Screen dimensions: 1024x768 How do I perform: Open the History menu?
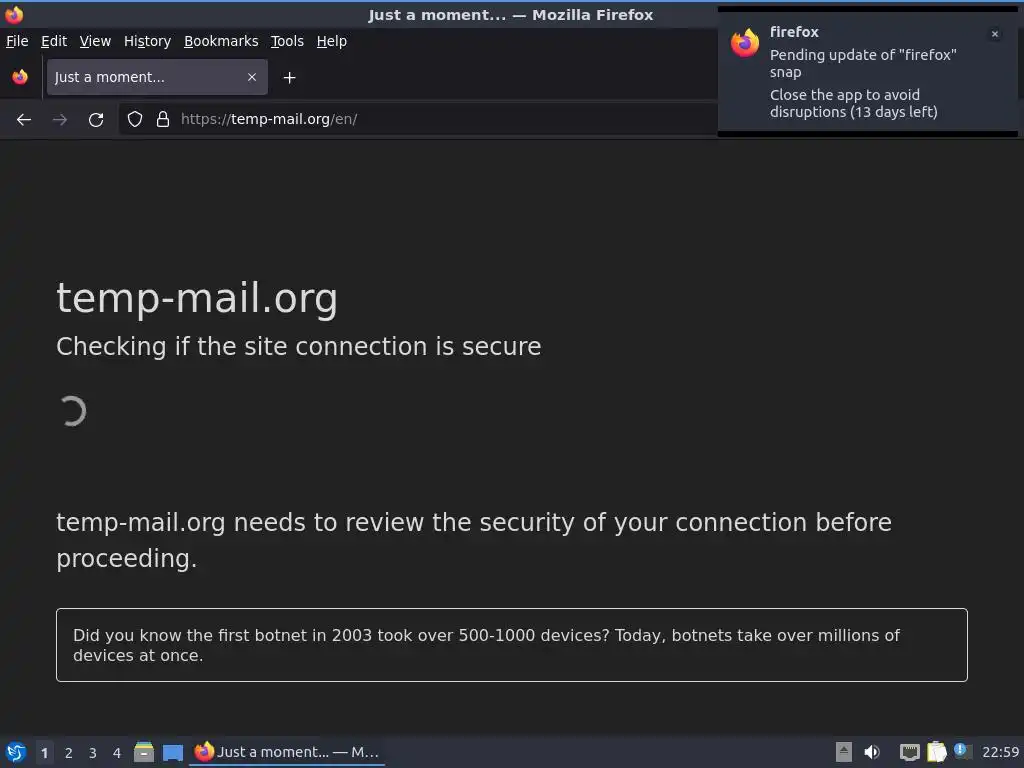point(148,41)
